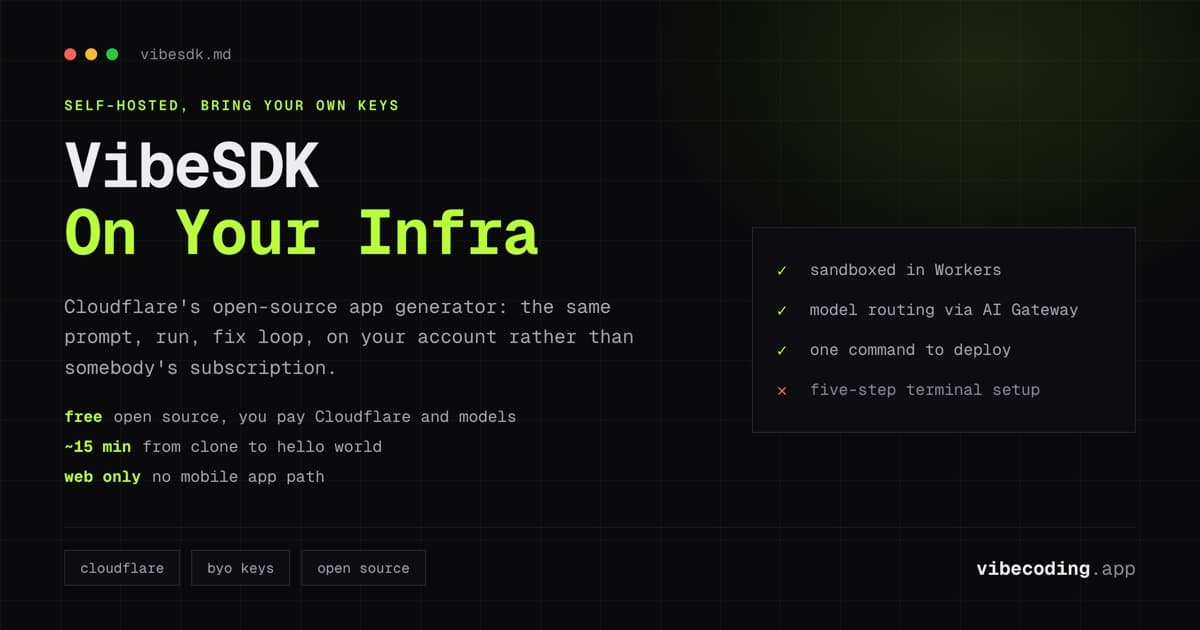The width and height of the screenshot is (1200, 630).
Task: Click the red cross beside 'five-step terminal setup'
Action: pos(782,390)
